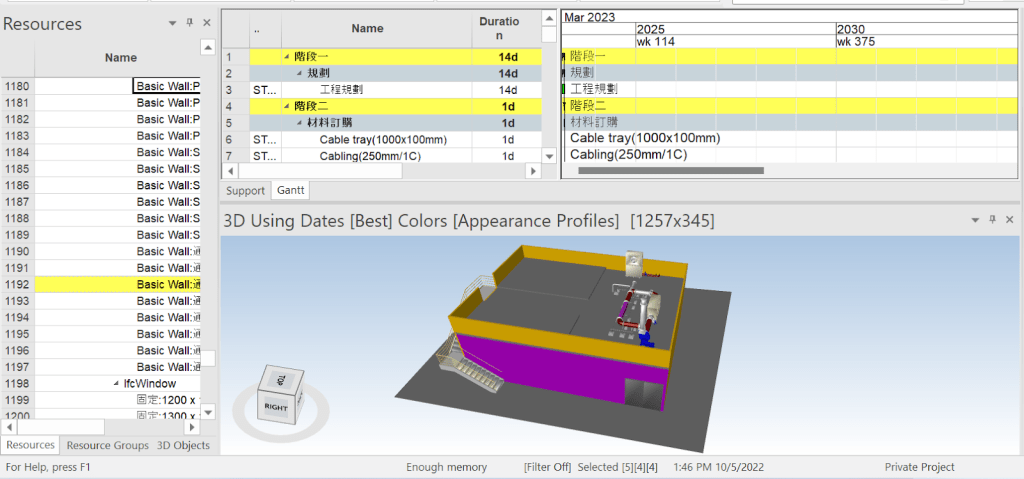Collapse the 材料訂購 task group
Screen dimensions: 1024x479
[x=298, y=123]
